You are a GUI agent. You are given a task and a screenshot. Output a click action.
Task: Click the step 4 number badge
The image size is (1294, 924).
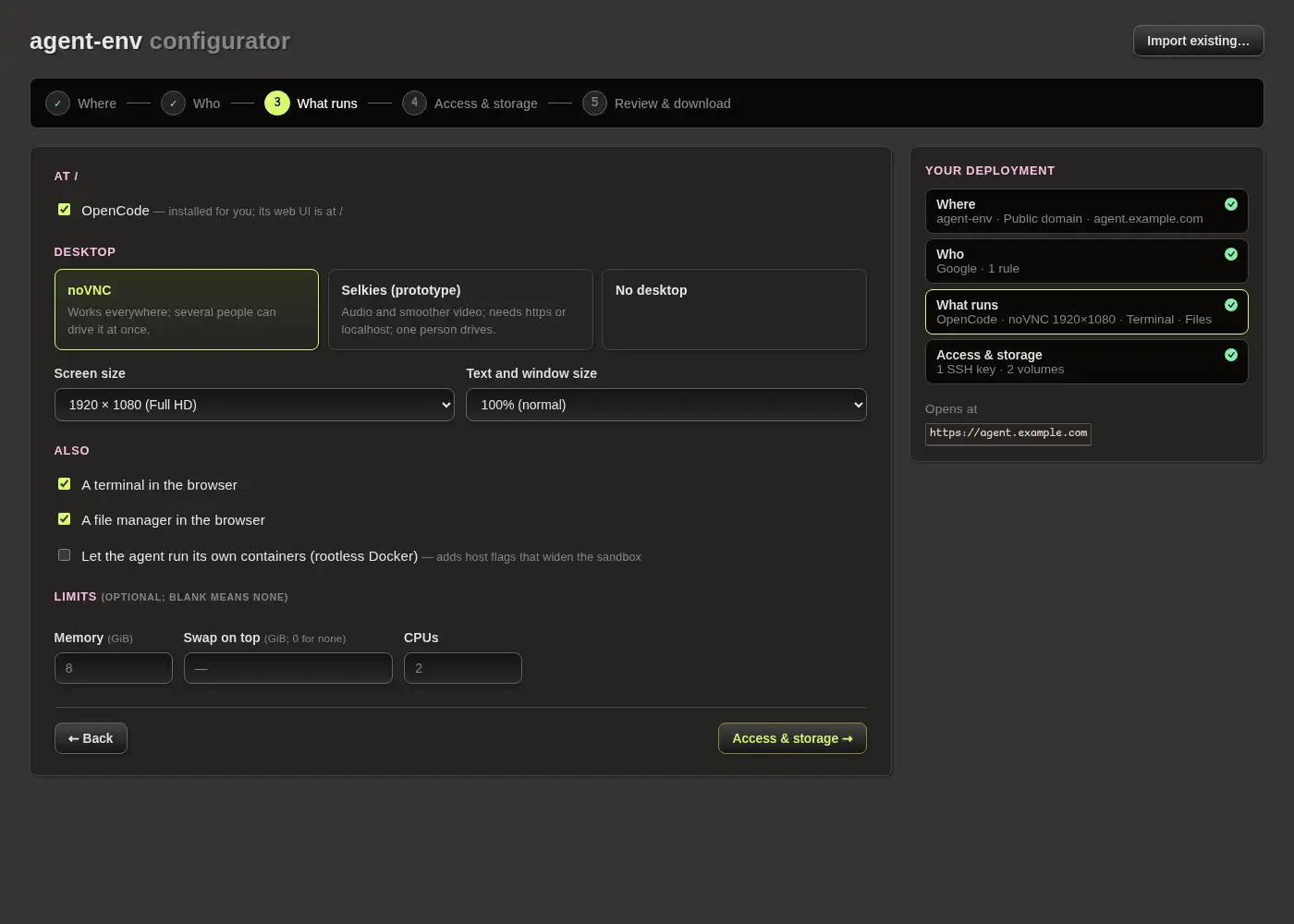pyautogui.click(x=414, y=103)
